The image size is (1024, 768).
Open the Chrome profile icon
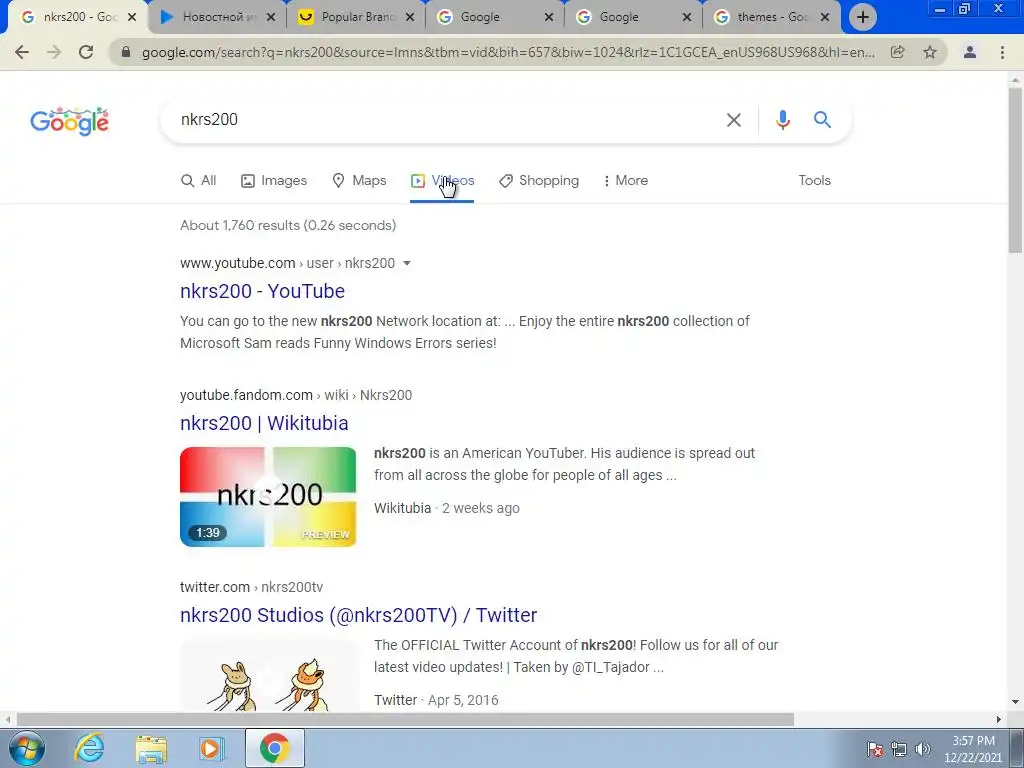click(970, 52)
